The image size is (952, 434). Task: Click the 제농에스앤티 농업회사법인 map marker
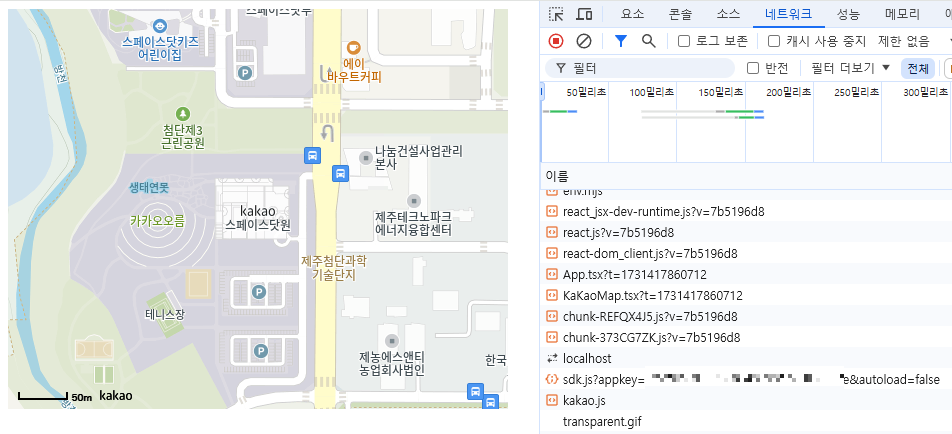click(x=392, y=340)
